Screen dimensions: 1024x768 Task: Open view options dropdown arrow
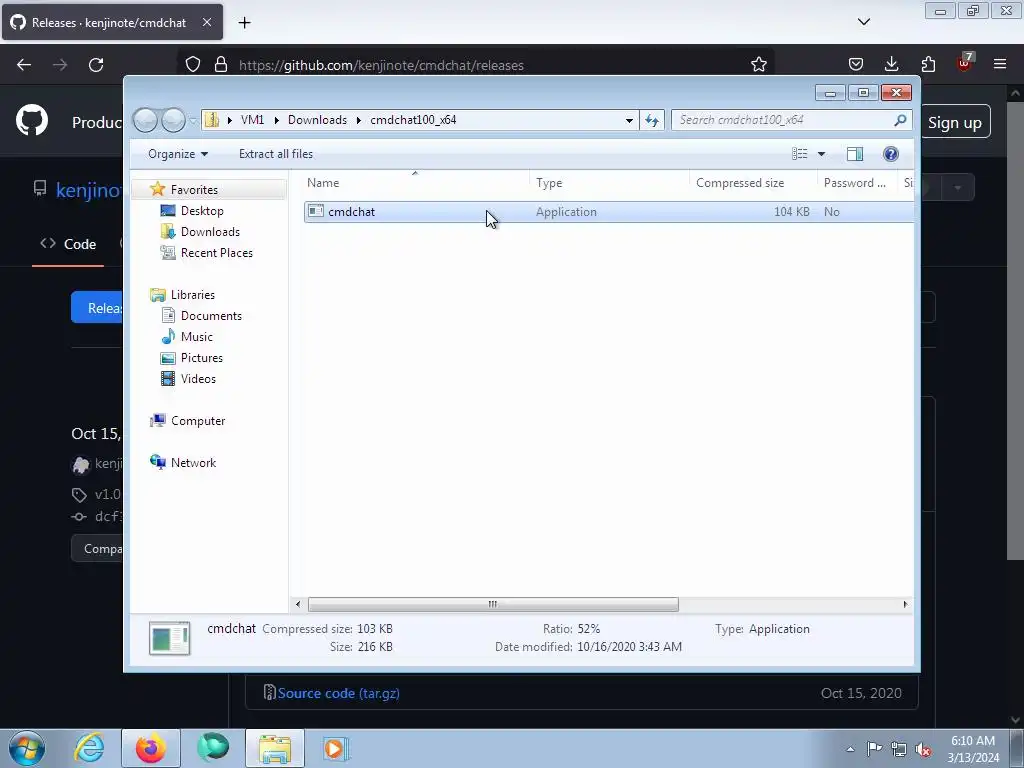[822, 154]
